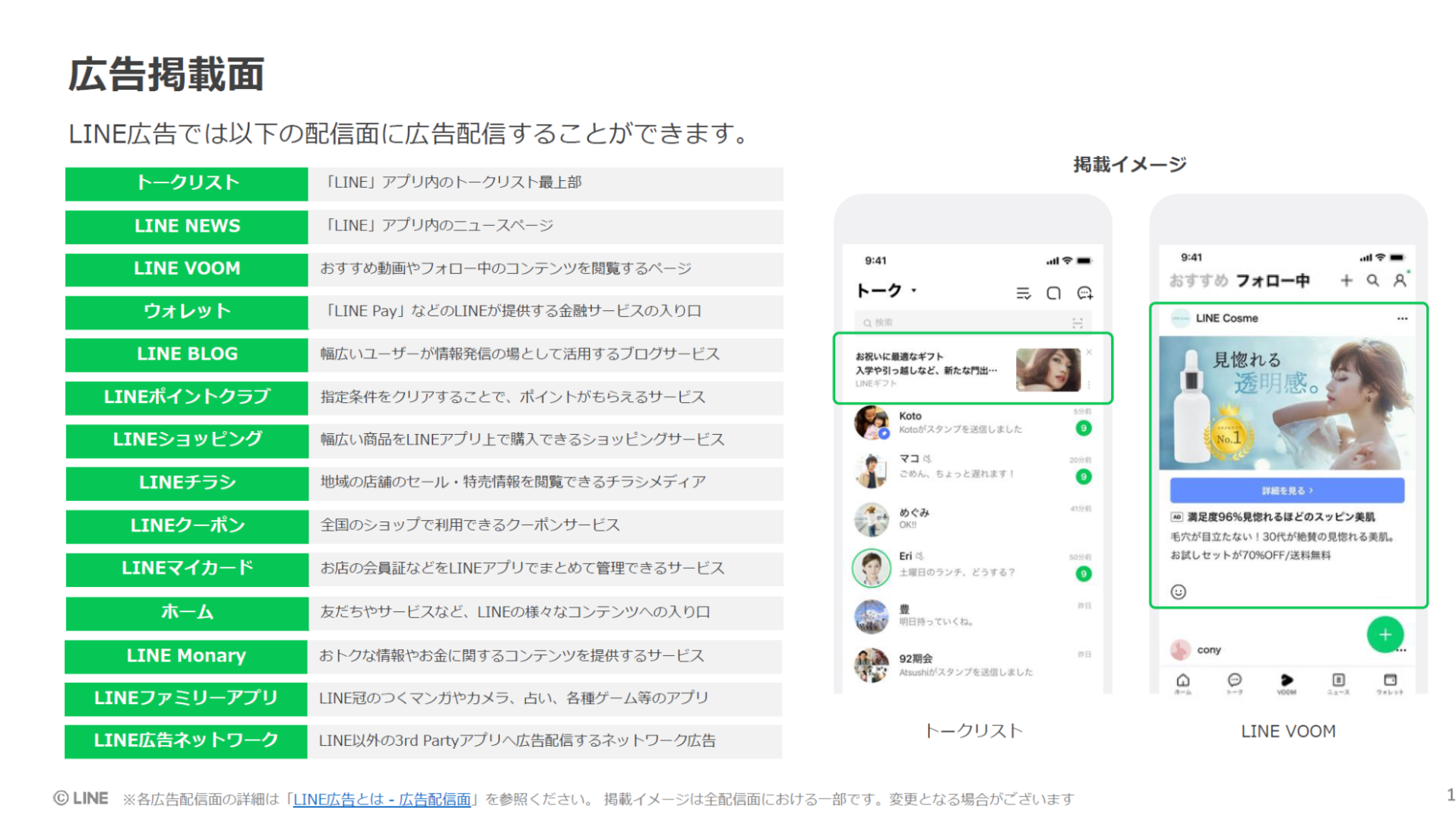Tap the unread badge on Koto's chat
This screenshot has width=1456, height=818.
(x=1084, y=428)
